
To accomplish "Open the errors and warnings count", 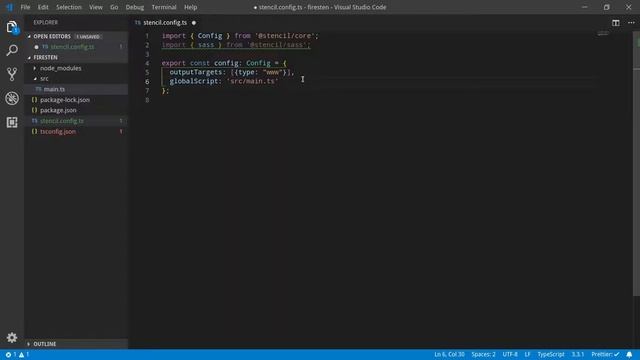I will tap(17, 354).
